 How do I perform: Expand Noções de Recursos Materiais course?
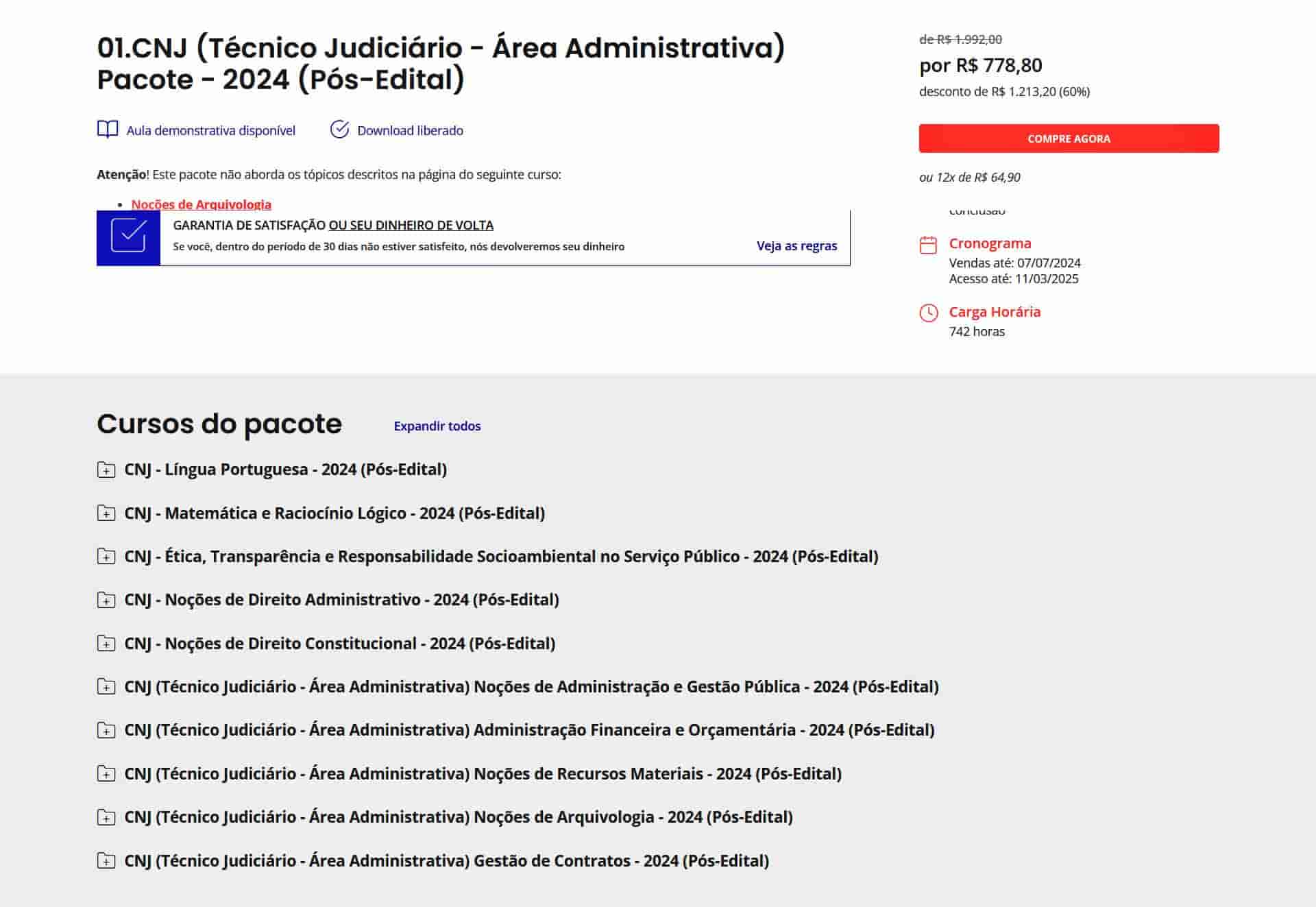[483, 774]
